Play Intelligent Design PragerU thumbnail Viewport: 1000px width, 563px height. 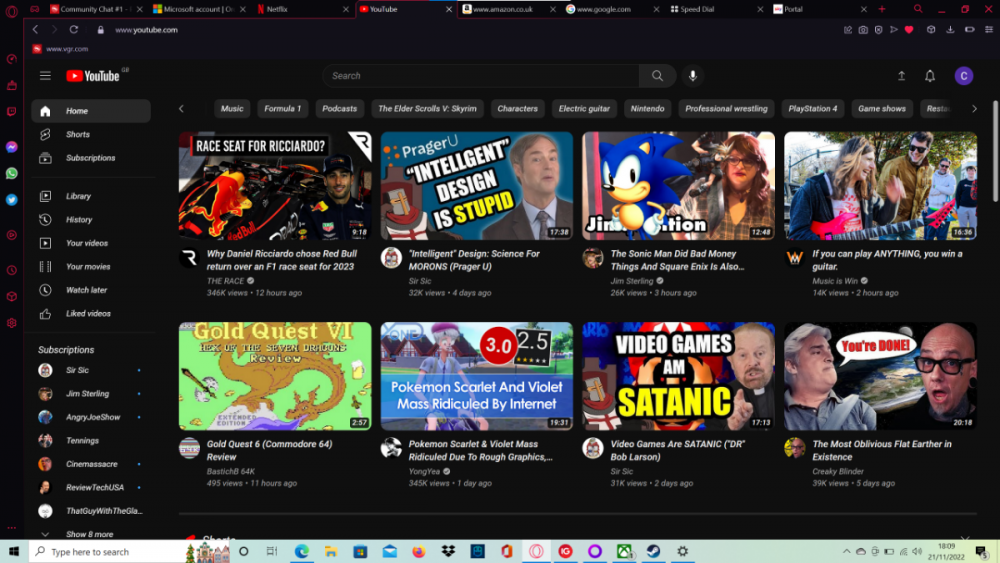(x=476, y=186)
